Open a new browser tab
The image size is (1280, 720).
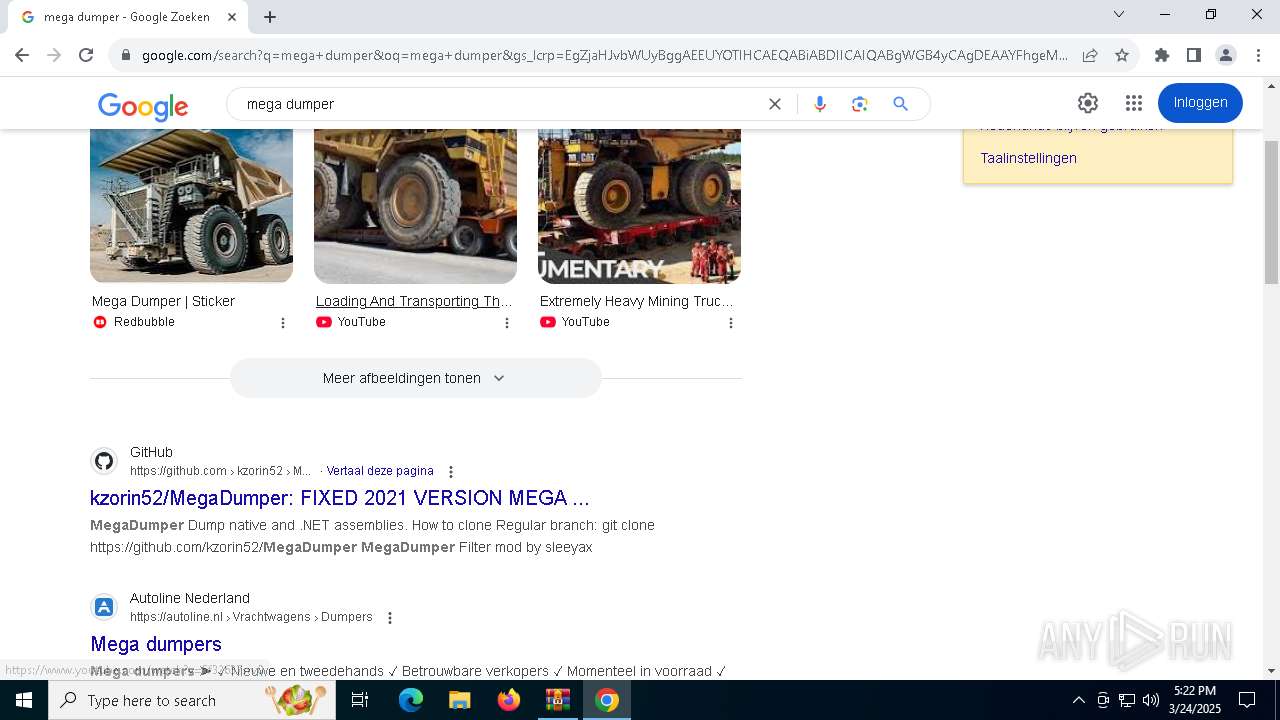(270, 17)
